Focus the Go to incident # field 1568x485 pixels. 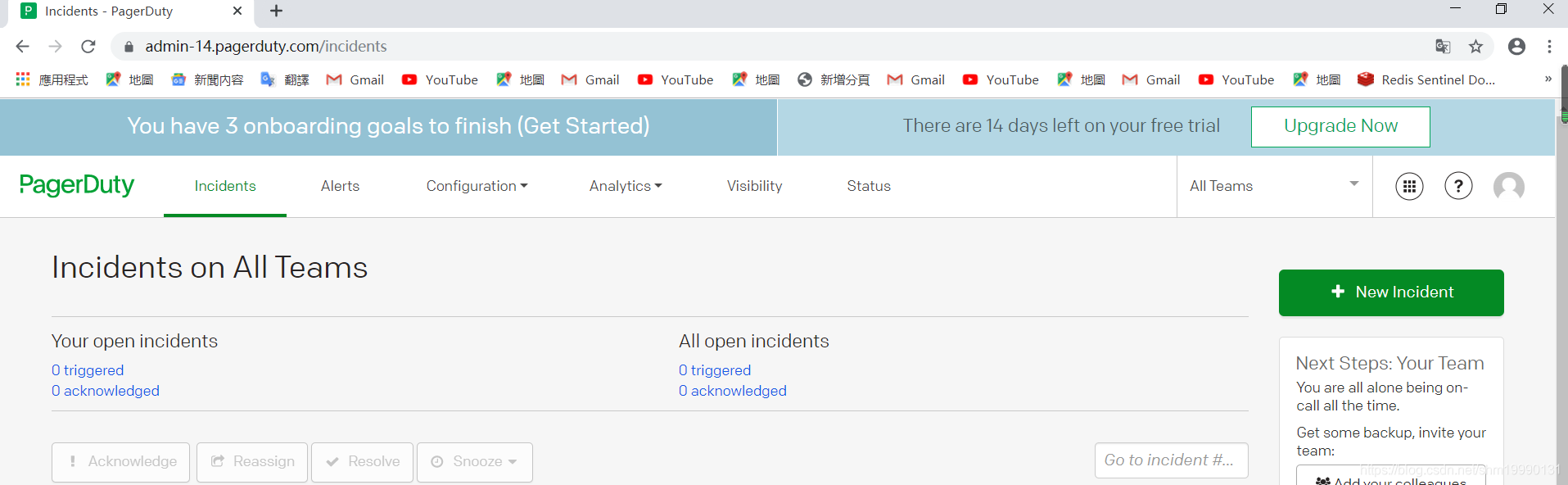(x=1171, y=460)
